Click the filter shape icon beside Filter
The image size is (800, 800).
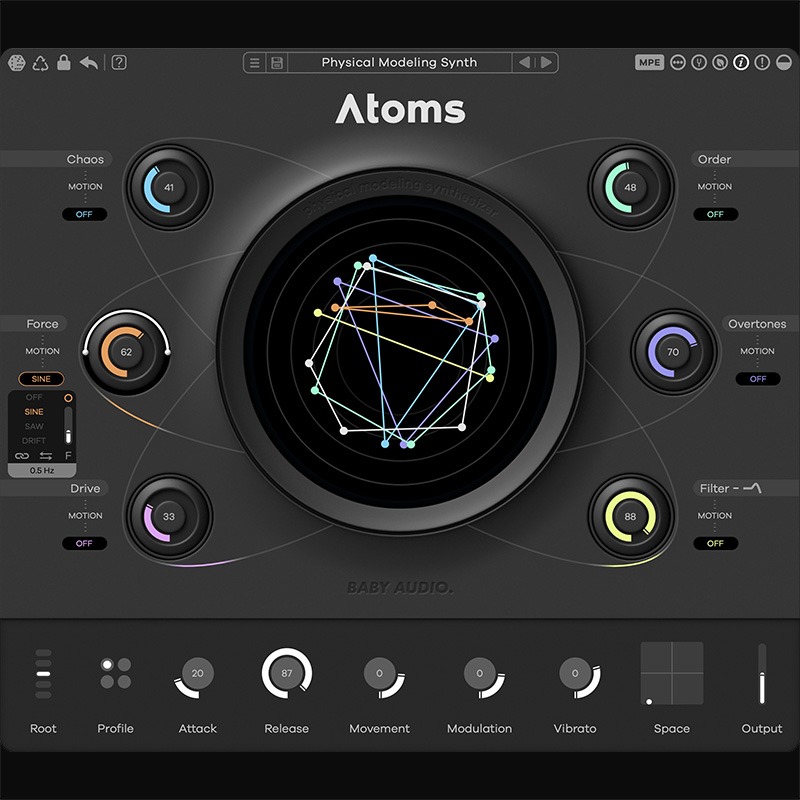coord(752,488)
